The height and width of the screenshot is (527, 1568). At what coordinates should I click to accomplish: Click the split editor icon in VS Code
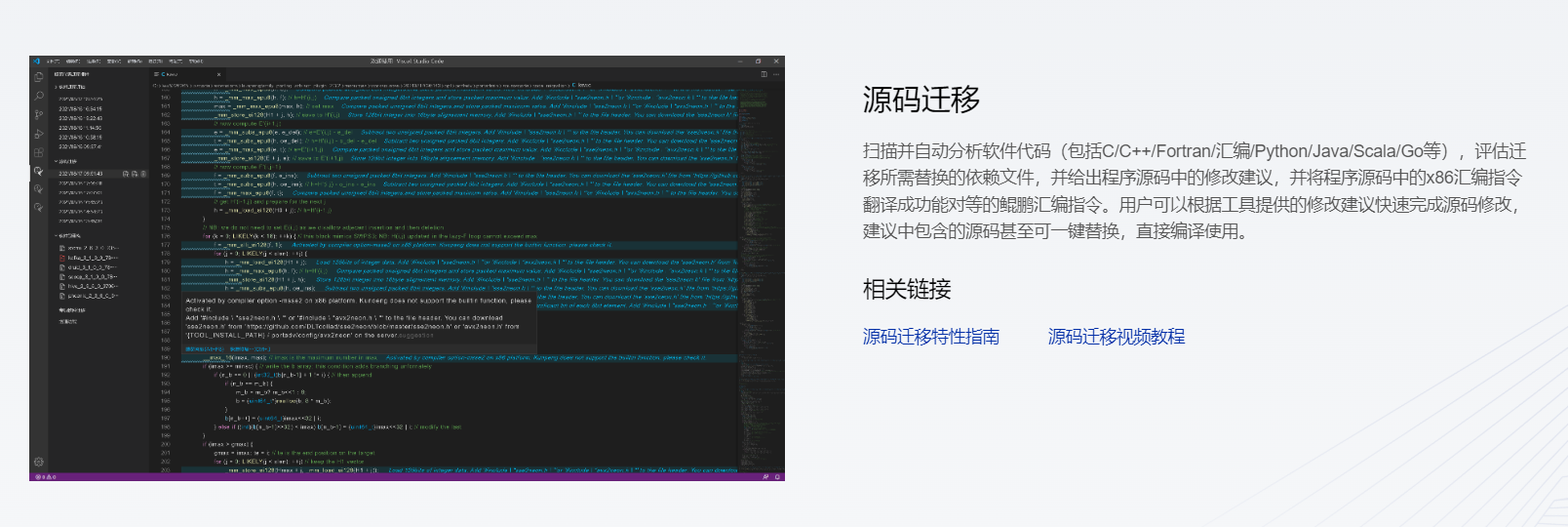(764, 74)
